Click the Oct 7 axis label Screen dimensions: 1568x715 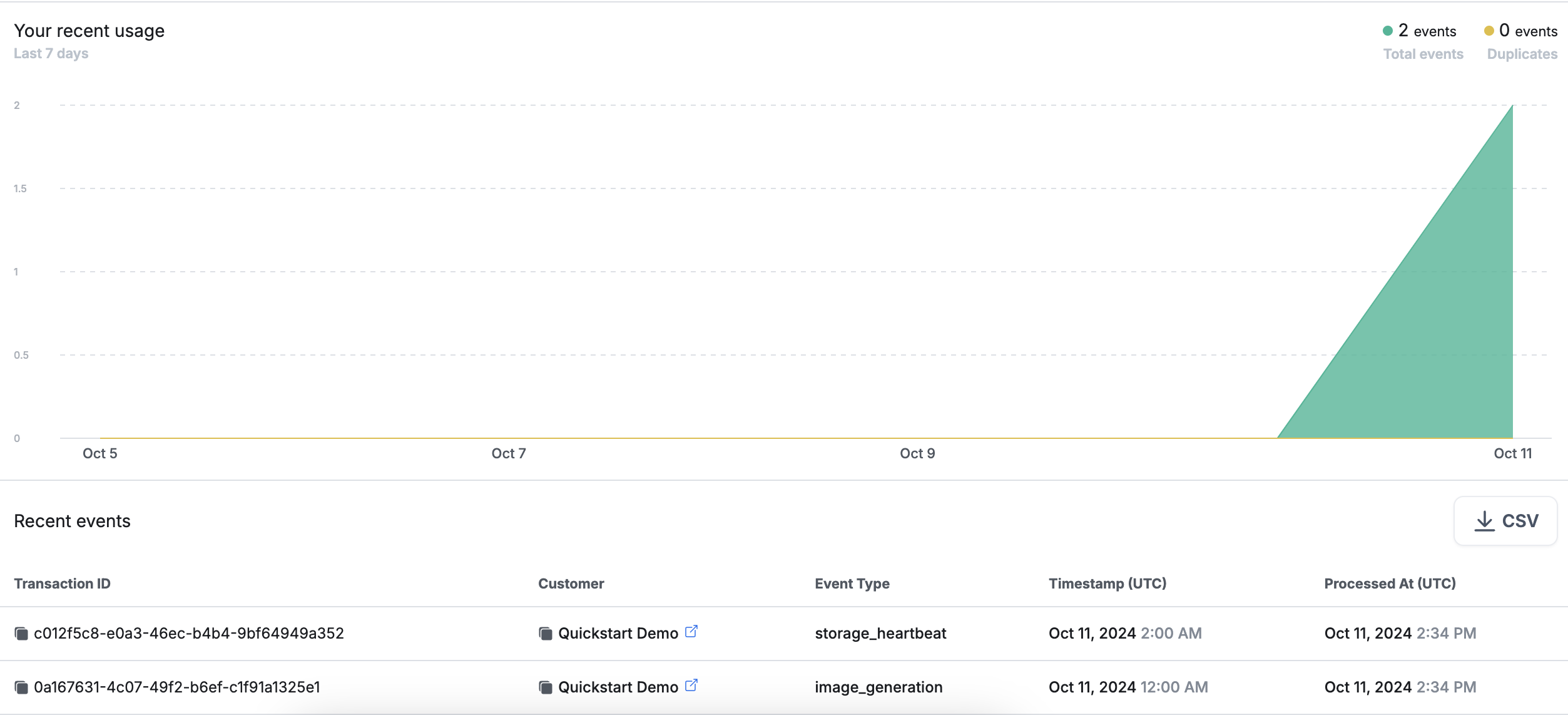tap(508, 453)
